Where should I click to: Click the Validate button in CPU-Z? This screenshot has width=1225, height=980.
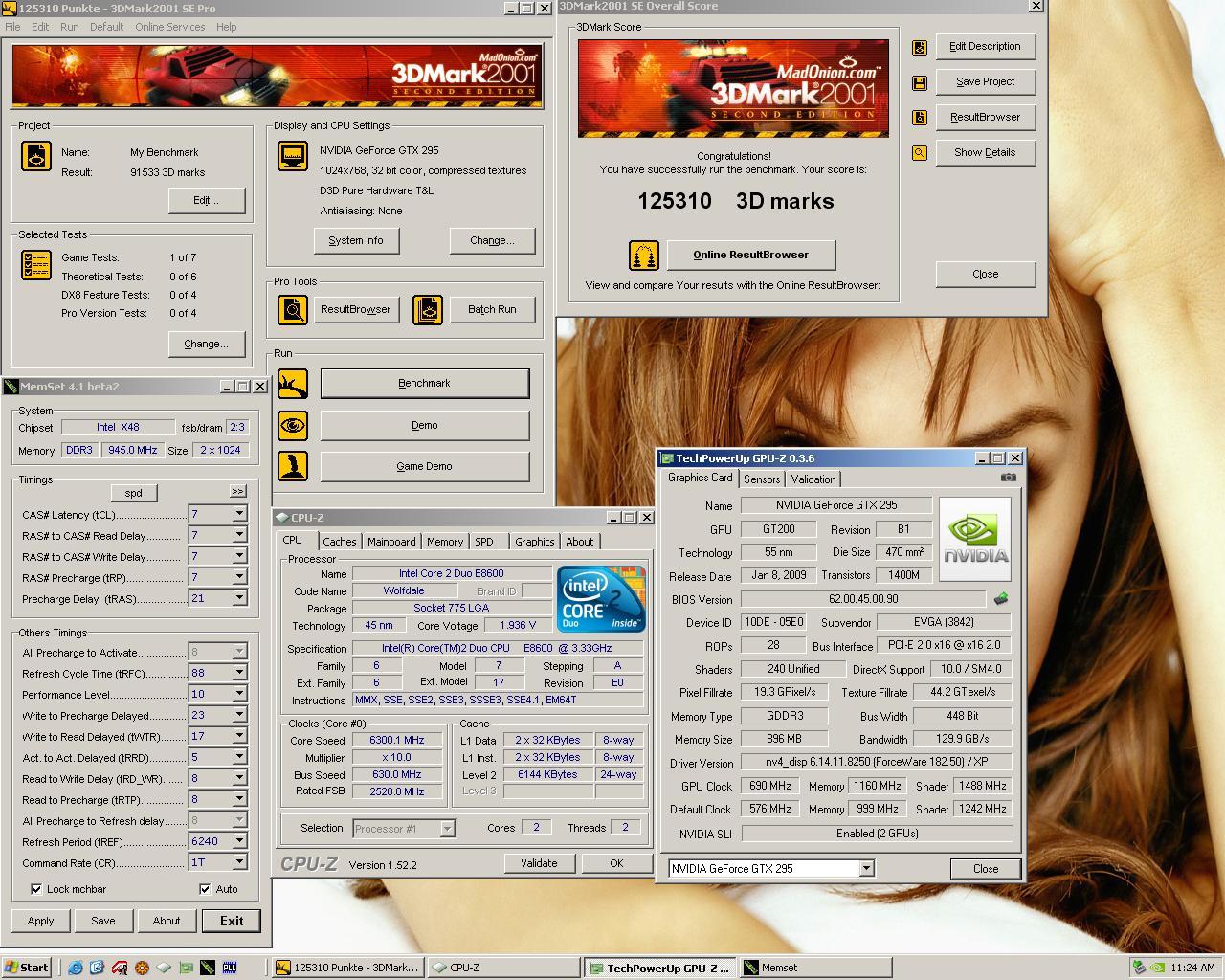(539, 863)
